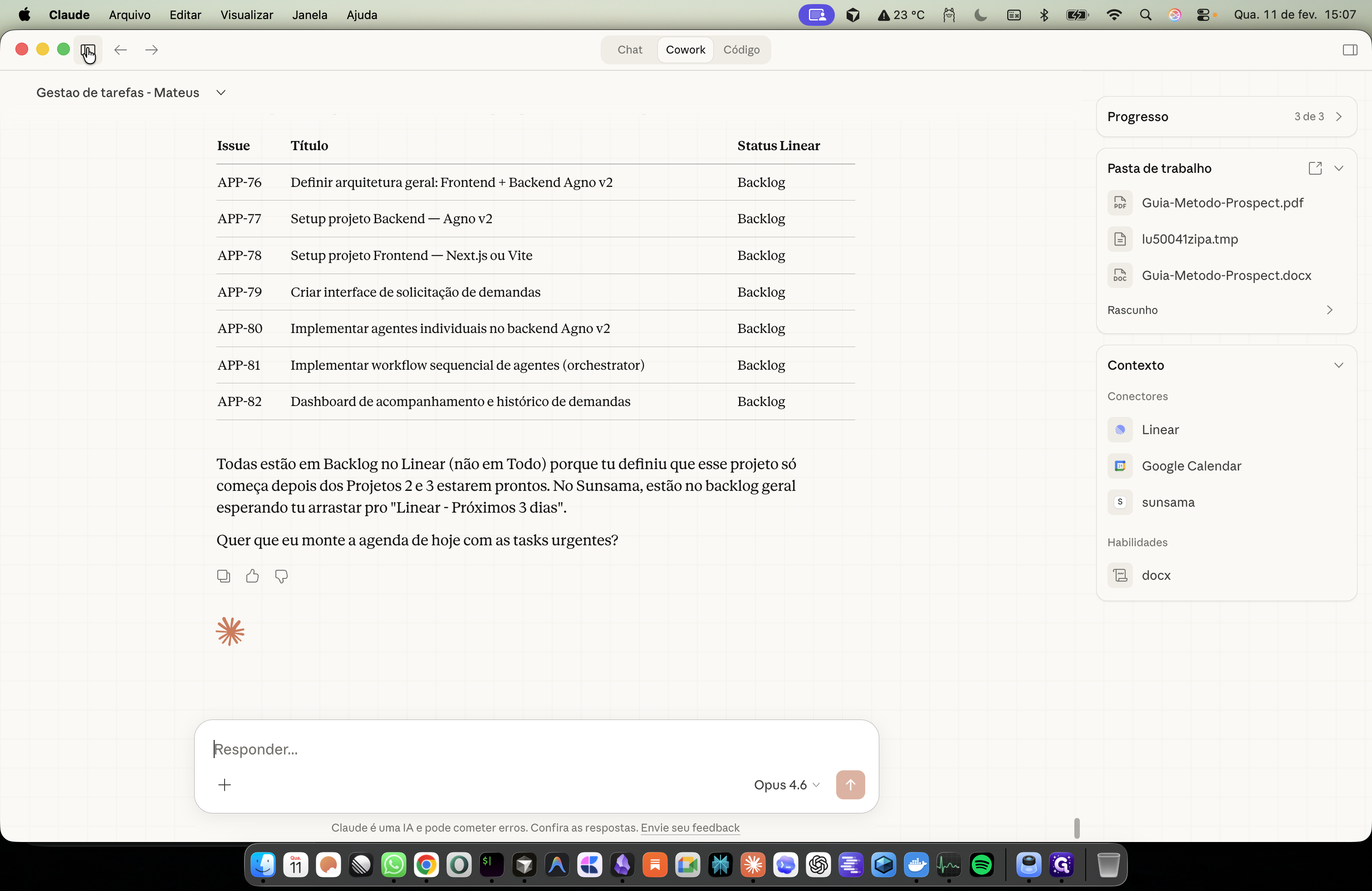
Task: Give thumbs up feedback on response
Action: (x=253, y=576)
